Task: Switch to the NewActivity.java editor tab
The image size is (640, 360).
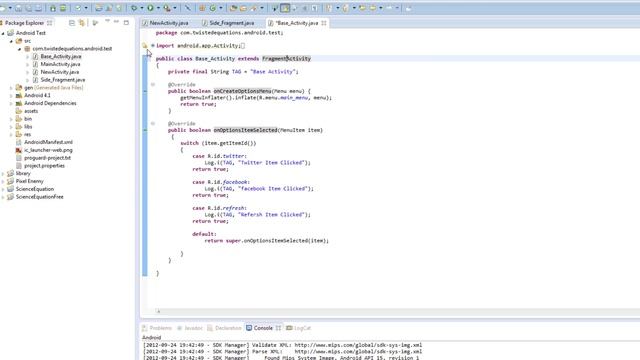Action: click(165, 23)
